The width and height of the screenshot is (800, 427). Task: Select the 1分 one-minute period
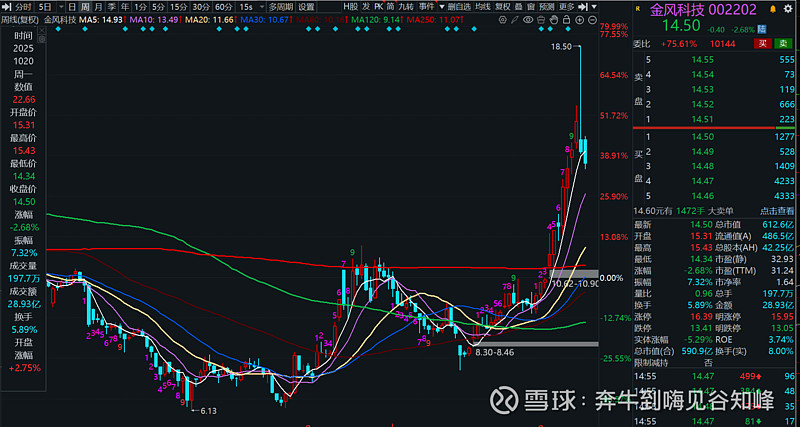140,7
